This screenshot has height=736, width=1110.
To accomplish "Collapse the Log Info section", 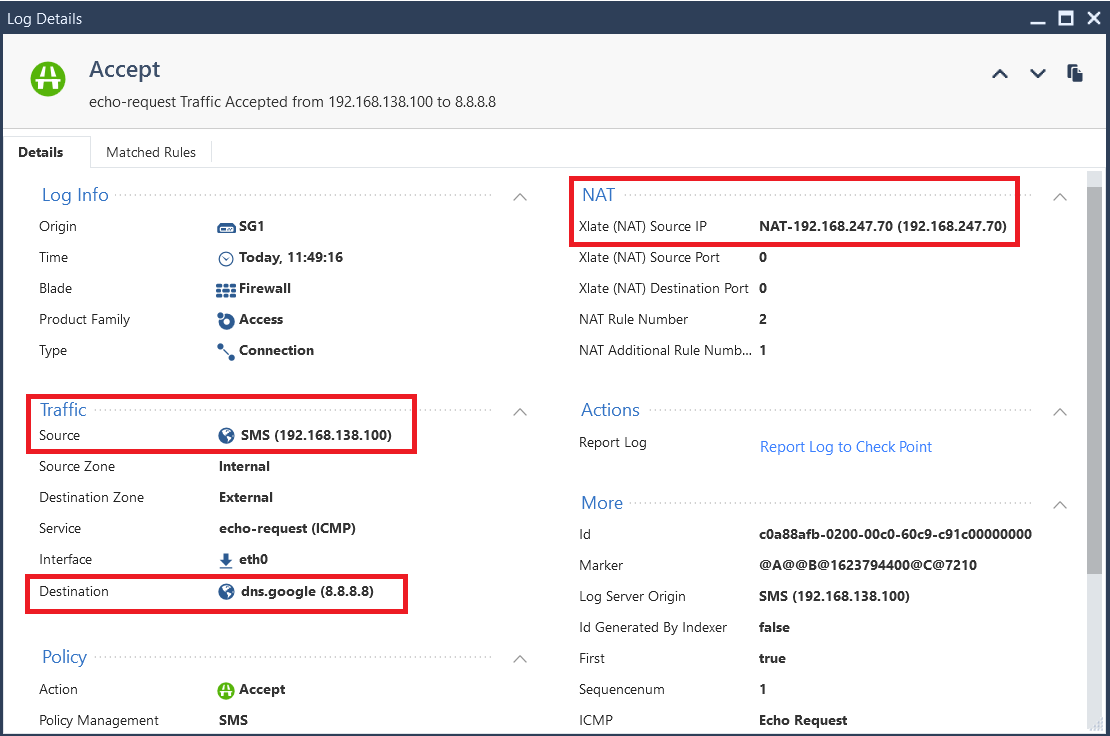I will (520, 197).
